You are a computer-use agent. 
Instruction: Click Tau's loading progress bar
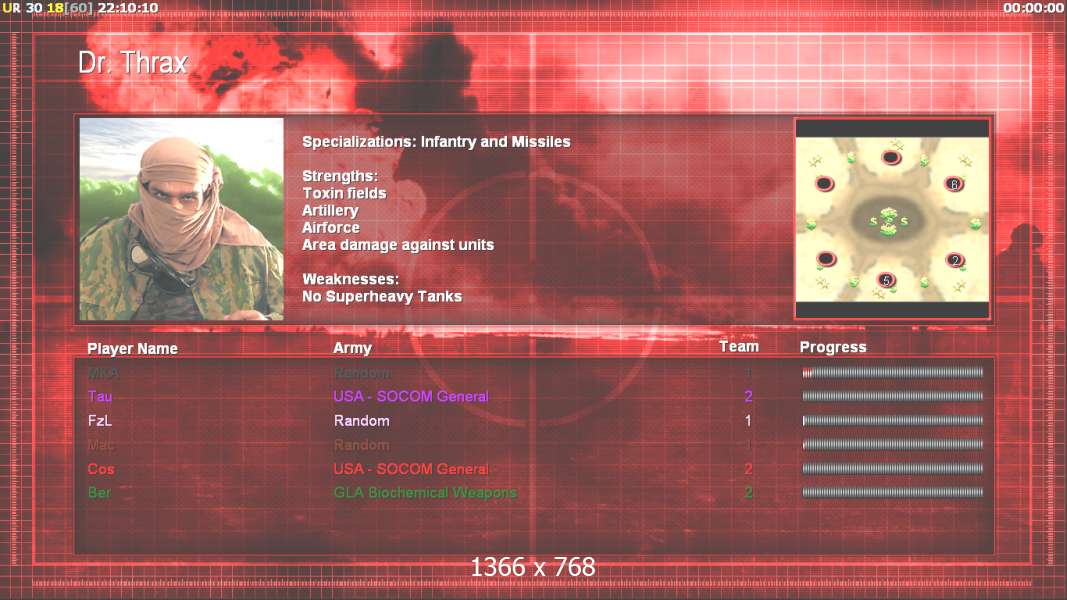coord(893,396)
